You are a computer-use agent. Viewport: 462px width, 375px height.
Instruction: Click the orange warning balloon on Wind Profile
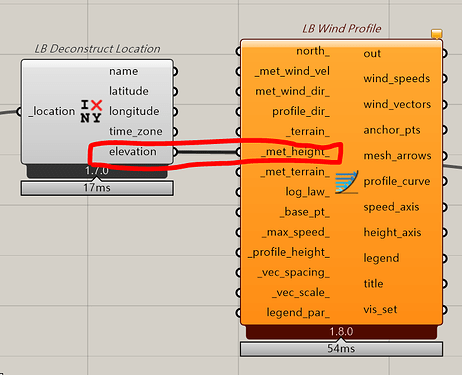(x=436, y=34)
